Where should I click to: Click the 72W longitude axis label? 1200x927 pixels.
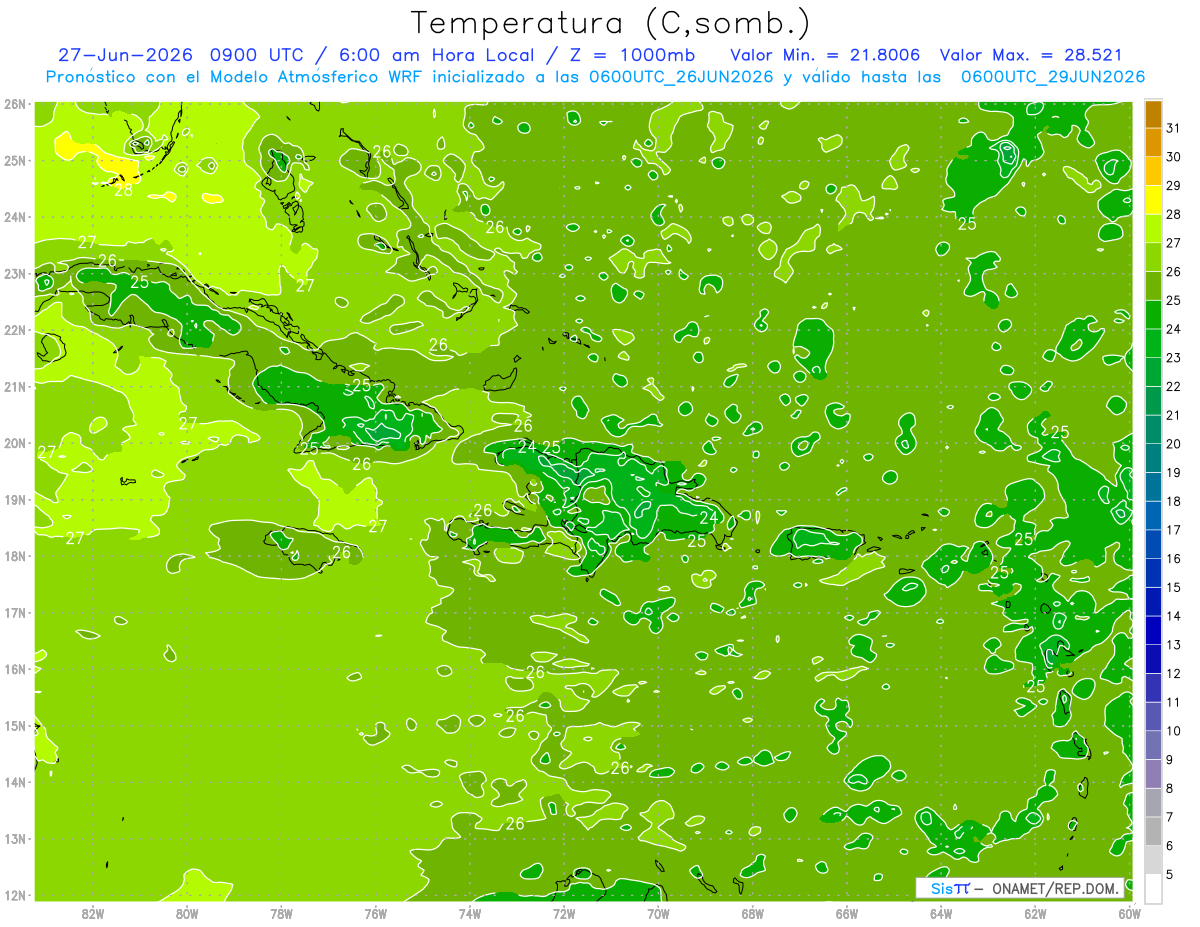click(564, 912)
